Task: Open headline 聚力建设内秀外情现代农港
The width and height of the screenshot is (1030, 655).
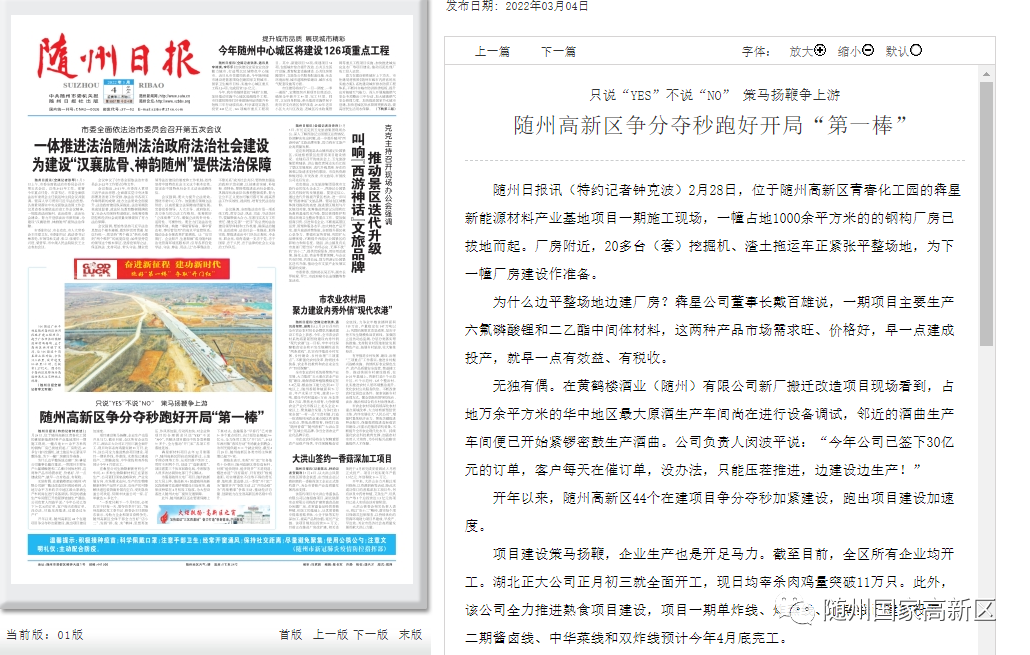Action: point(342,310)
